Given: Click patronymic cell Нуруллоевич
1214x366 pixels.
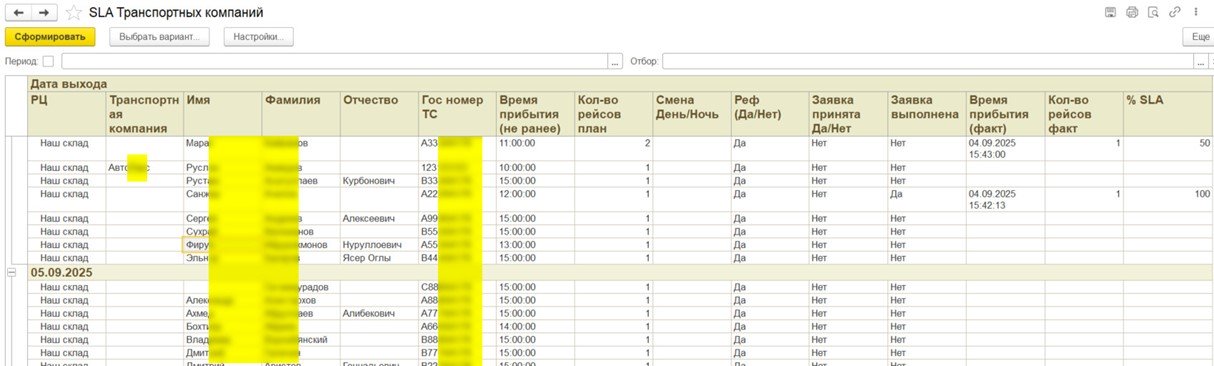Looking at the screenshot, I should (379, 245).
